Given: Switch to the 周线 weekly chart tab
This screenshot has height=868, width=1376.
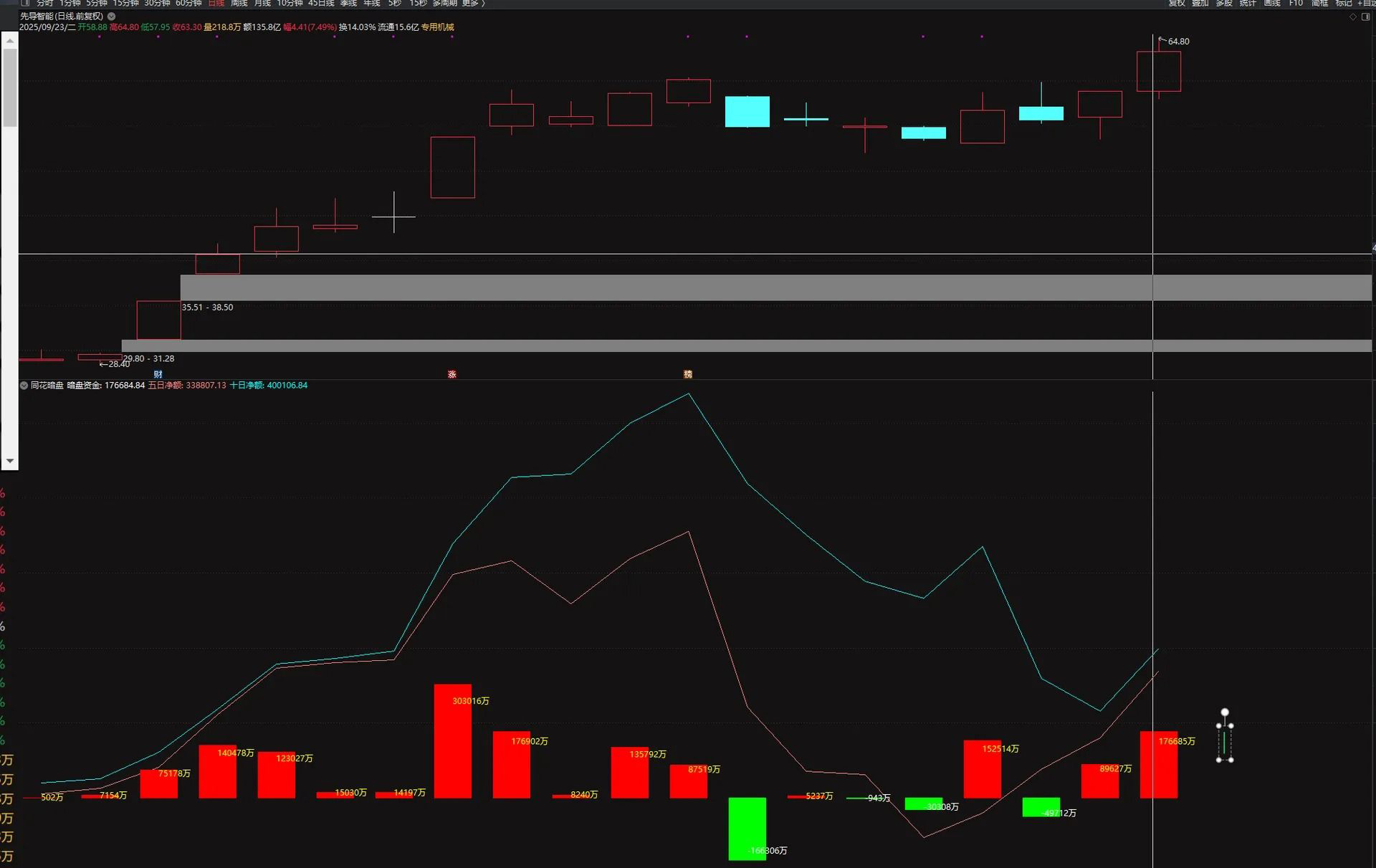Looking at the screenshot, I should click(x=239, y=3).
